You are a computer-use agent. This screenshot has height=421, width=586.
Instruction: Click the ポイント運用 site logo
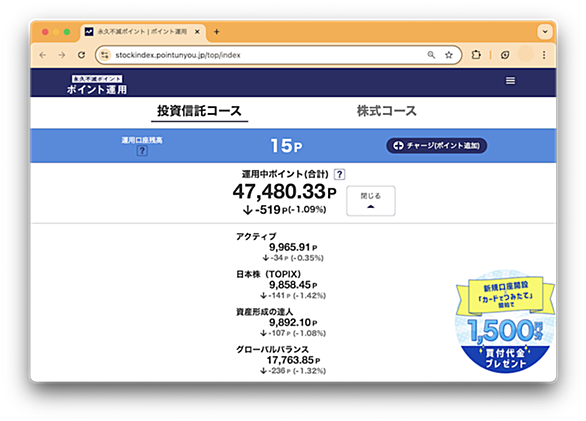97,84
